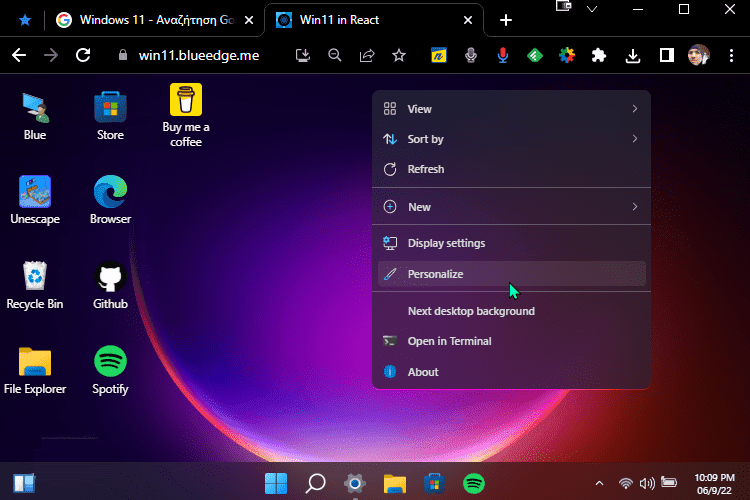The image size is (750, 500).
Task: Expand the View submenu arrow
Action: click(x=635, y=109)
